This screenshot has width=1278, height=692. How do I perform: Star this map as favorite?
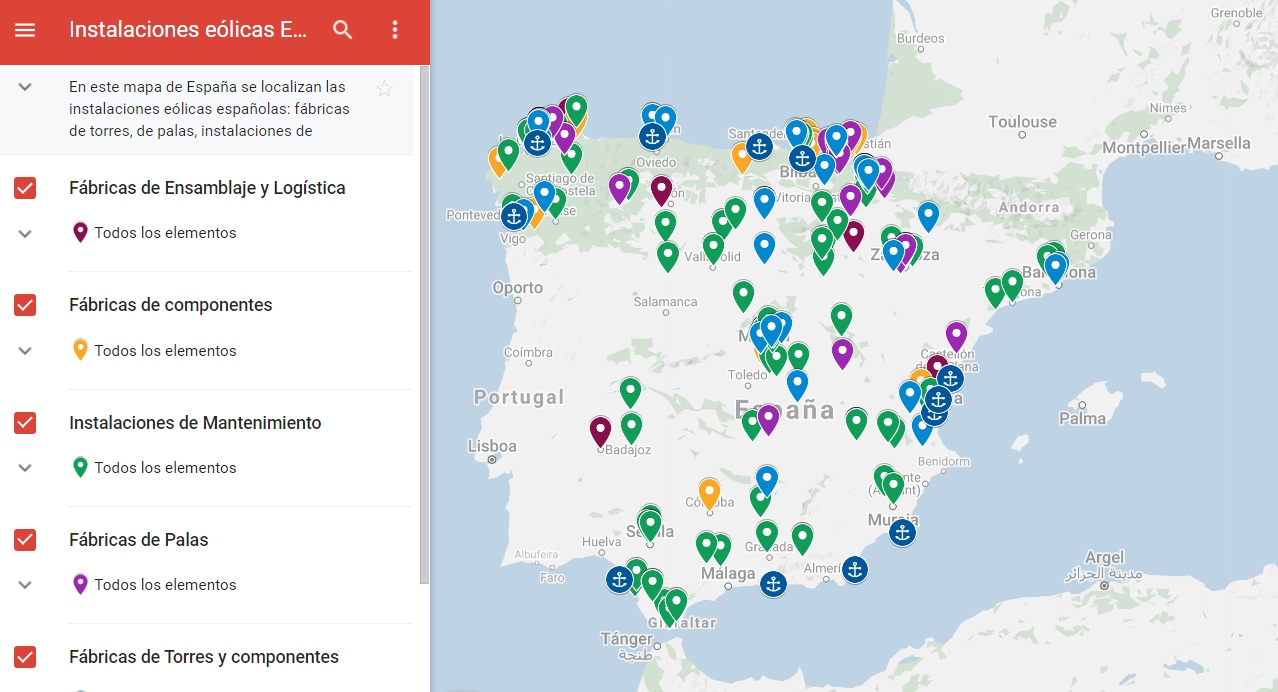tap(384, 89)
